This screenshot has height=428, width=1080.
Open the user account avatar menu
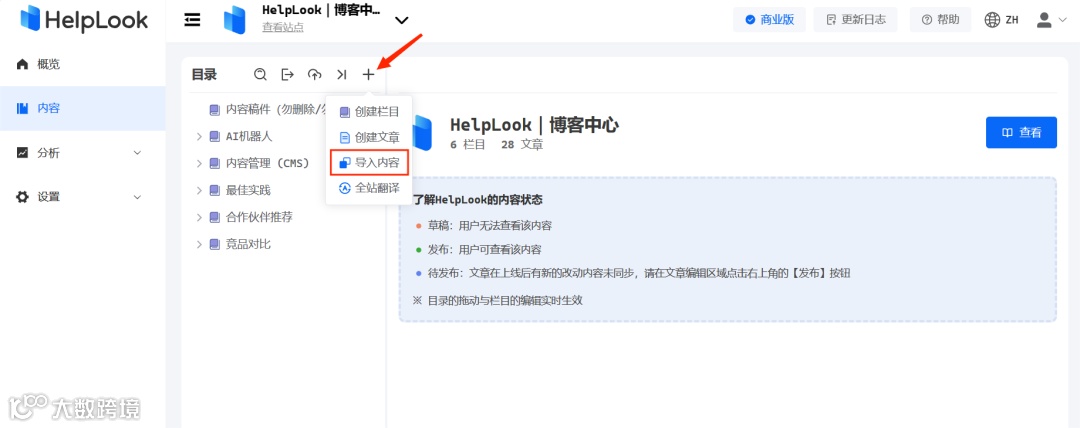click(x=1052, y=20)
